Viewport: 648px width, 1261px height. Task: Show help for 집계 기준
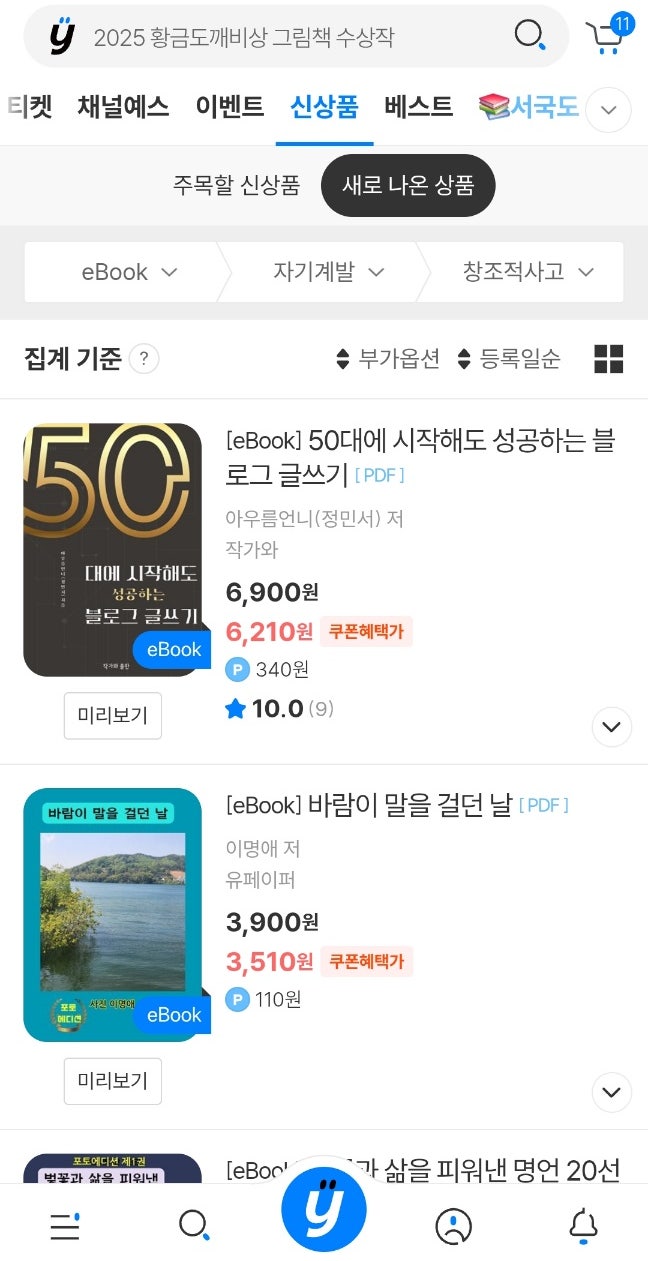[144, 359]
